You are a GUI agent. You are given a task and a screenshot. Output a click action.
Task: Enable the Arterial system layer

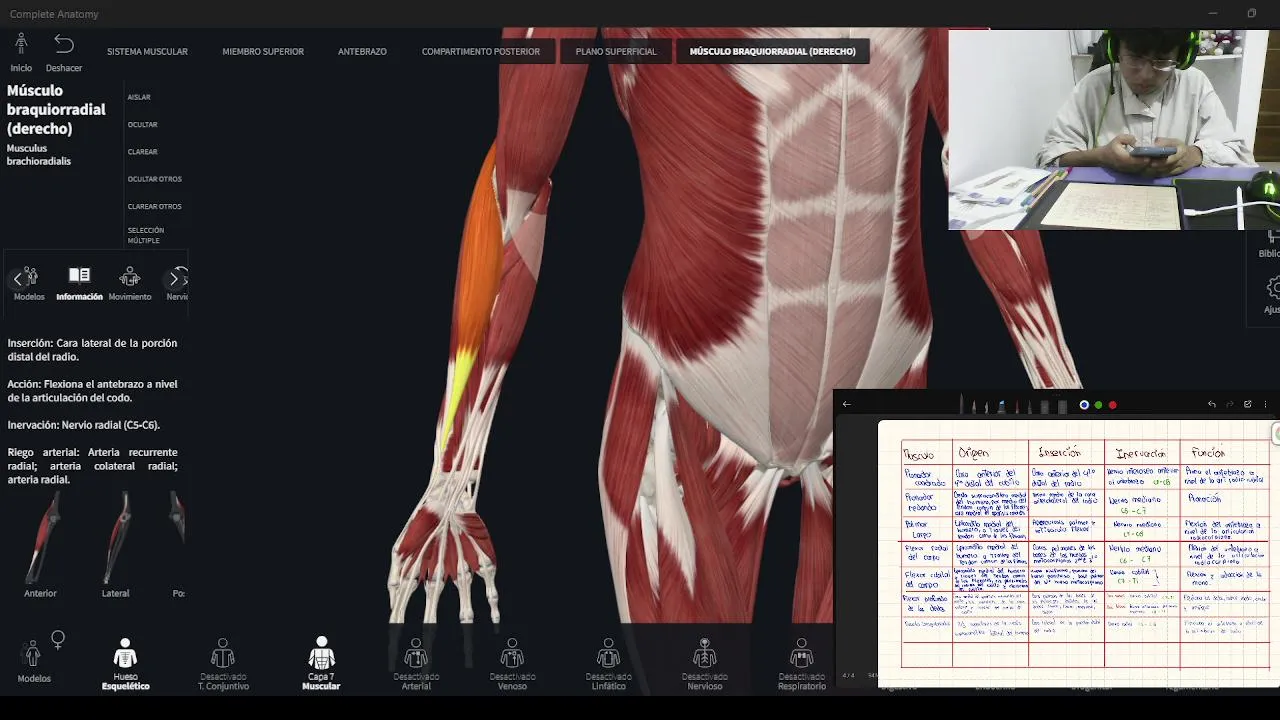pyautogui.click(x=416, y=653)
